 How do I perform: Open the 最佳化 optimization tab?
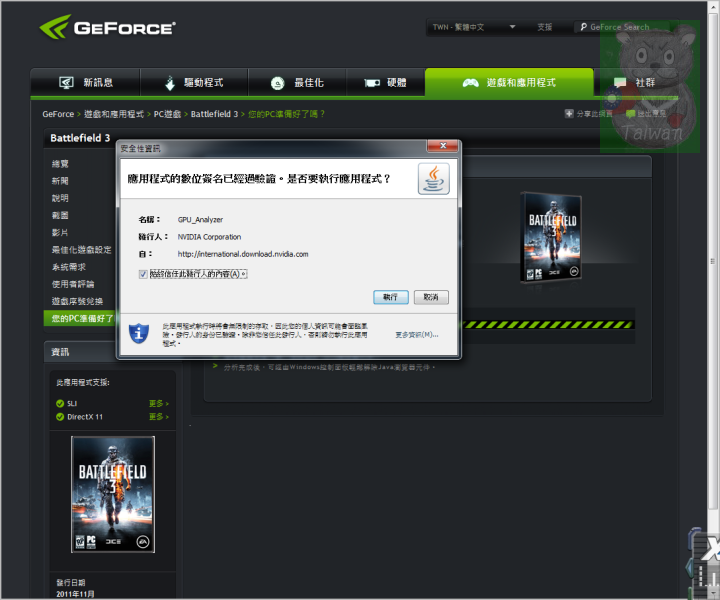coord(297,83)
